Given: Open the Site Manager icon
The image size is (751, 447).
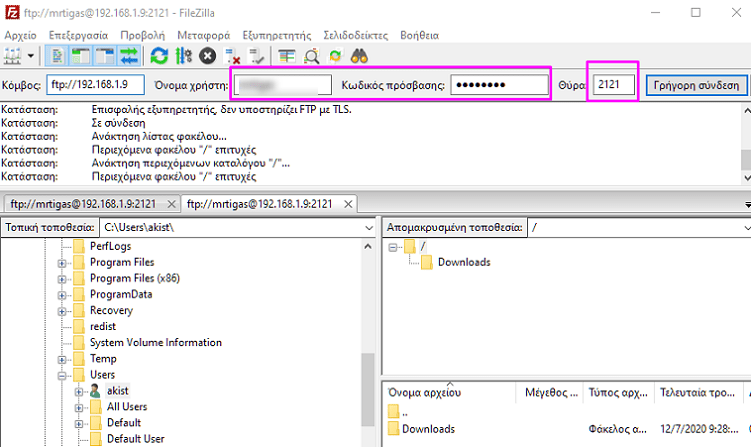Looking at the screenshot, I should (x=12, y=56).
